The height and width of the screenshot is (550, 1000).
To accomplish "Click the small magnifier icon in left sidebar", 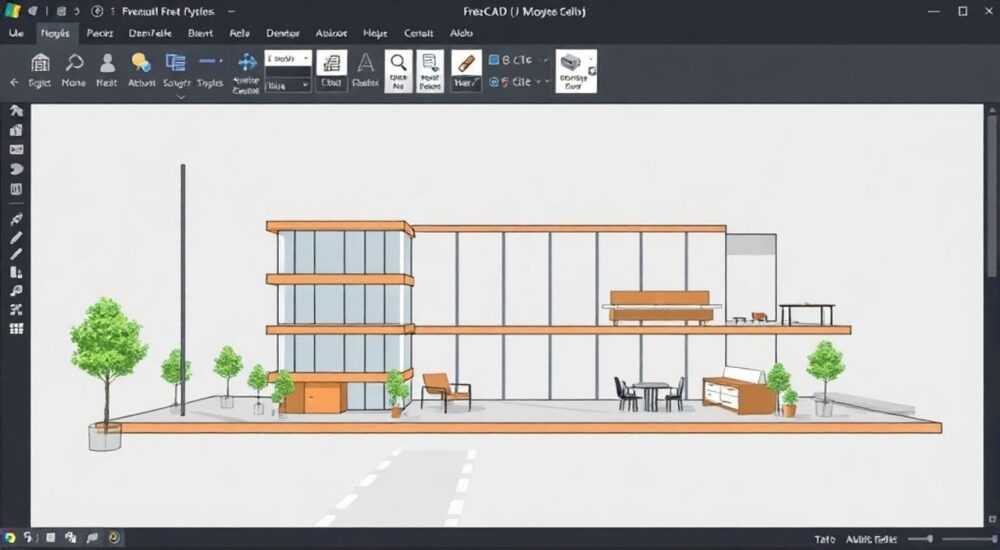I will [16, 291].
